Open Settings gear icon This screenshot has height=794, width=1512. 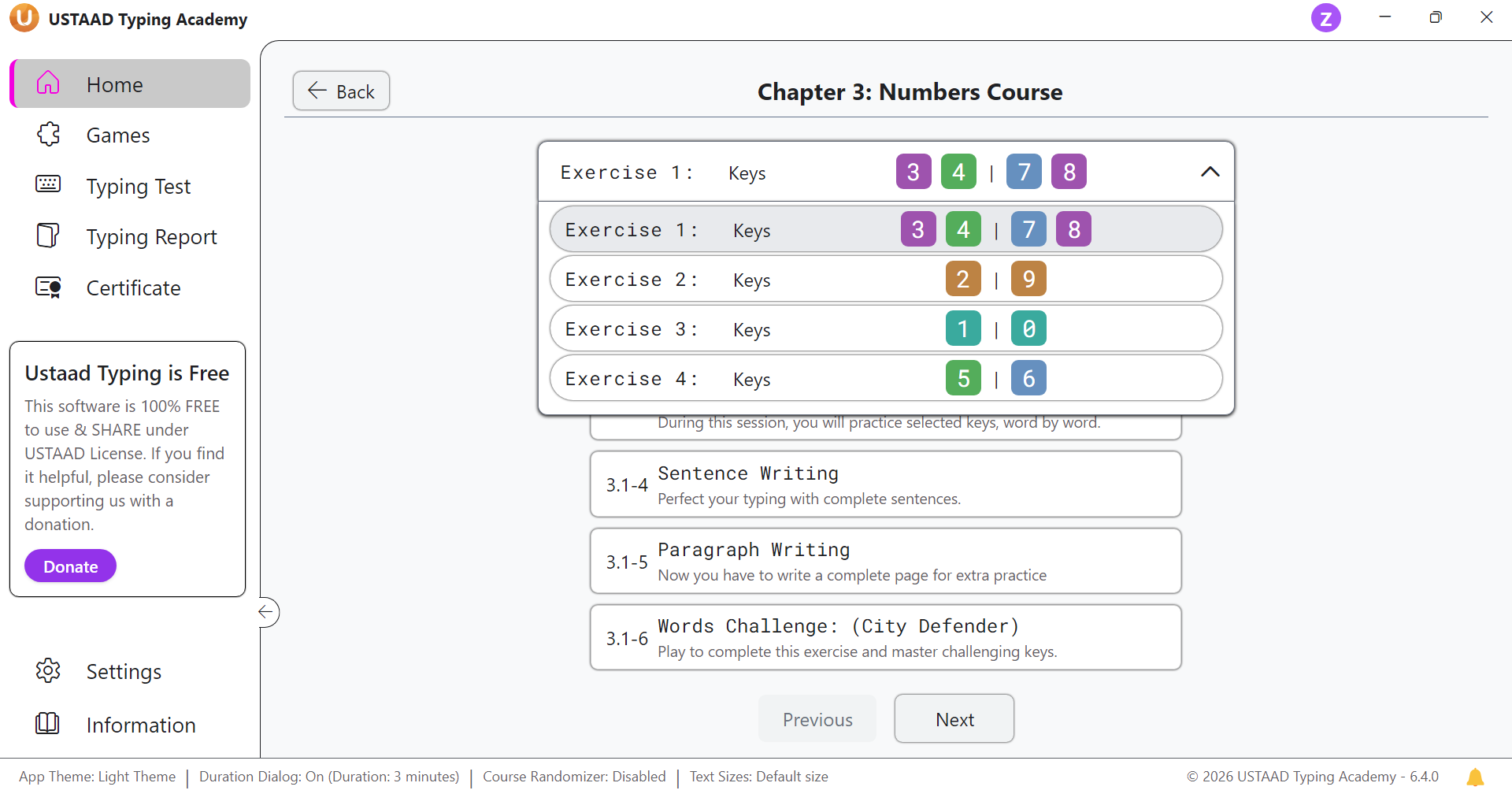click(48, 670)
